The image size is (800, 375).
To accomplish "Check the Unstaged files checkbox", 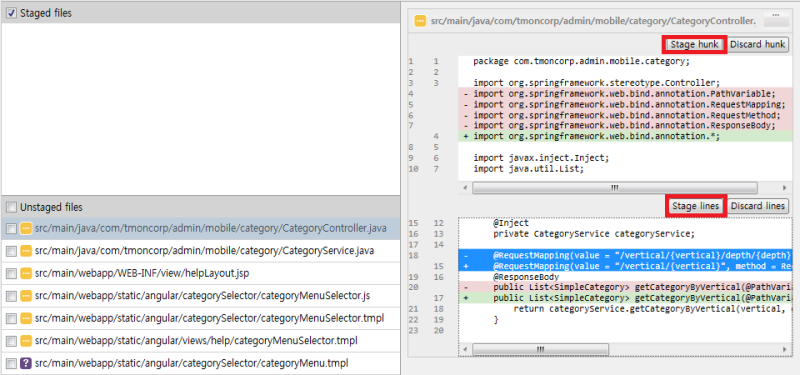I will pos(11,207).
